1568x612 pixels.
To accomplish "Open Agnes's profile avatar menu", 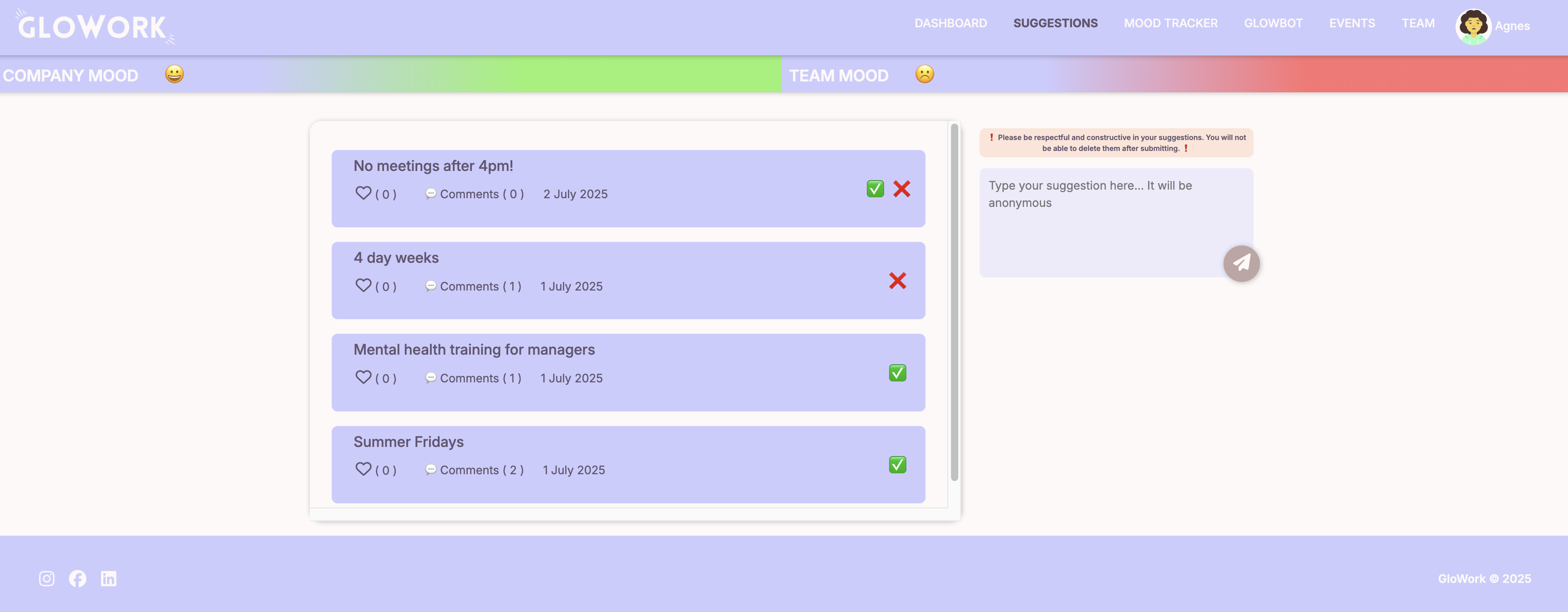I will 1473,27.
